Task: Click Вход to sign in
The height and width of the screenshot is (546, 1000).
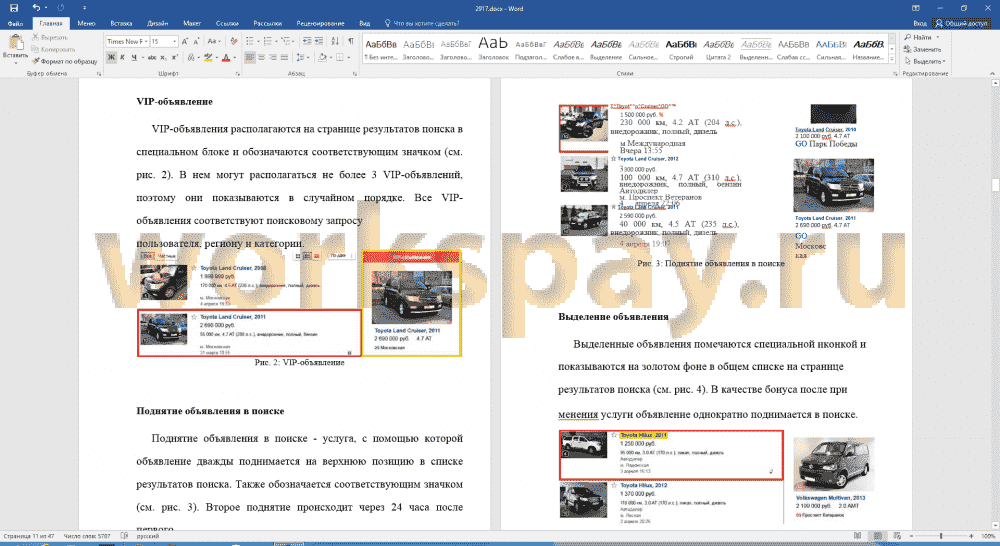Action: pyautogui.click(x=920, y=24)
